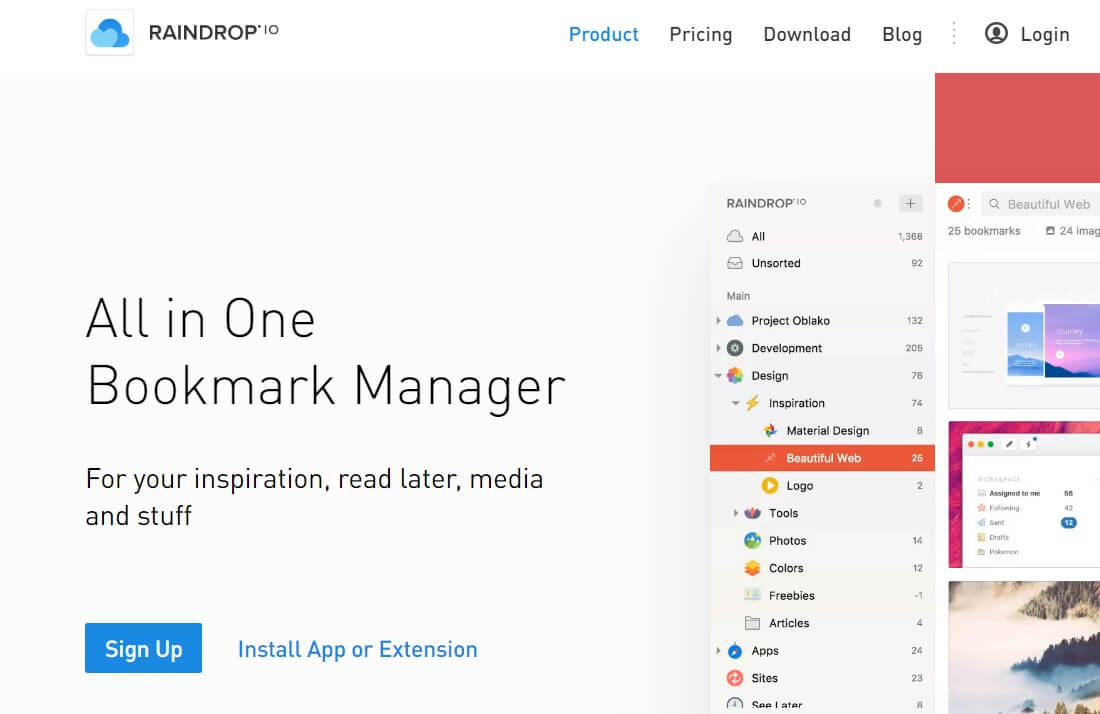The image size is (1100, 714).
Task: Click the Logo play-circle icon
Action: pyautogui.click(x=770, y=485)
